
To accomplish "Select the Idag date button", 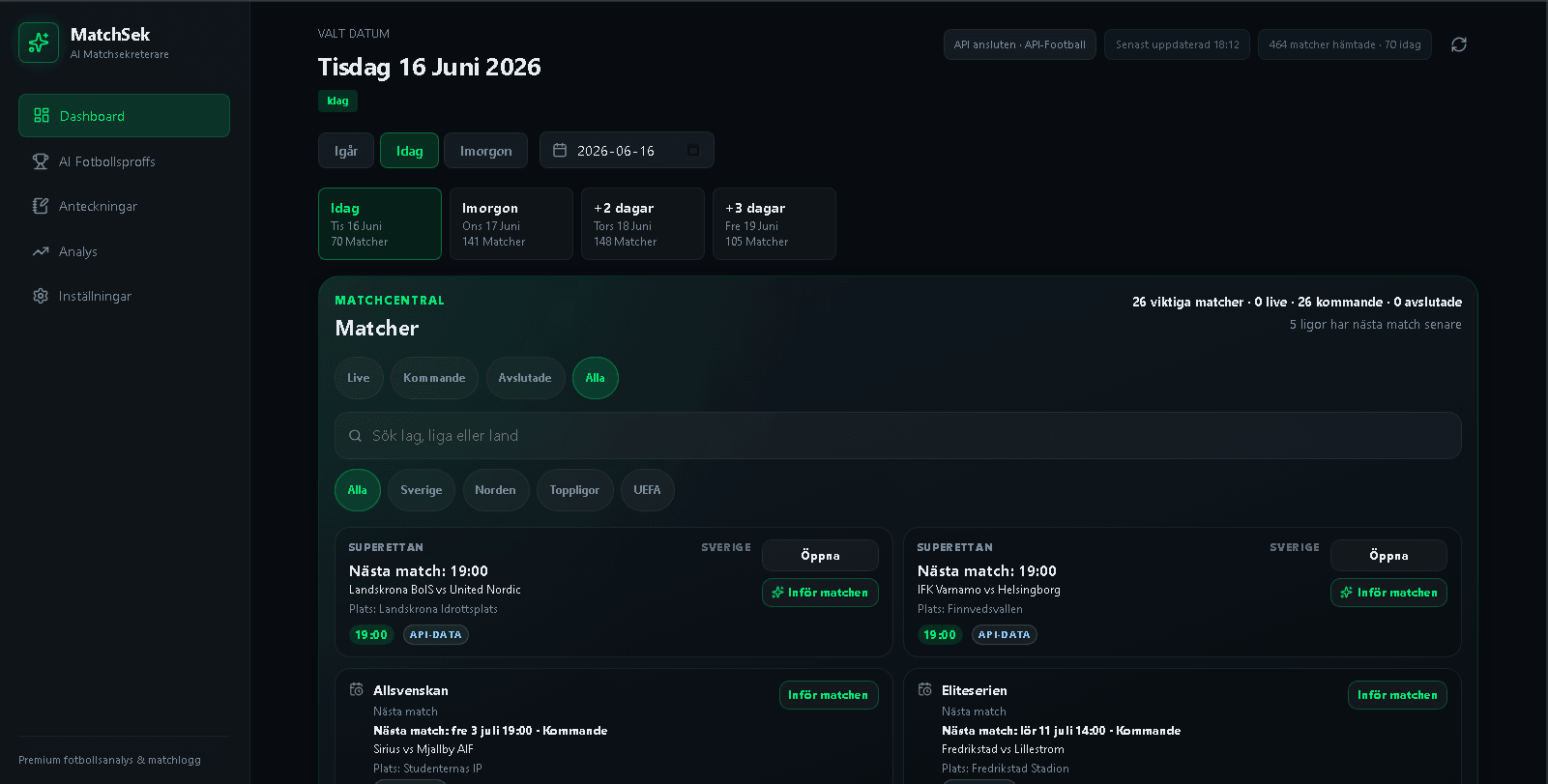I will point(409,151).
